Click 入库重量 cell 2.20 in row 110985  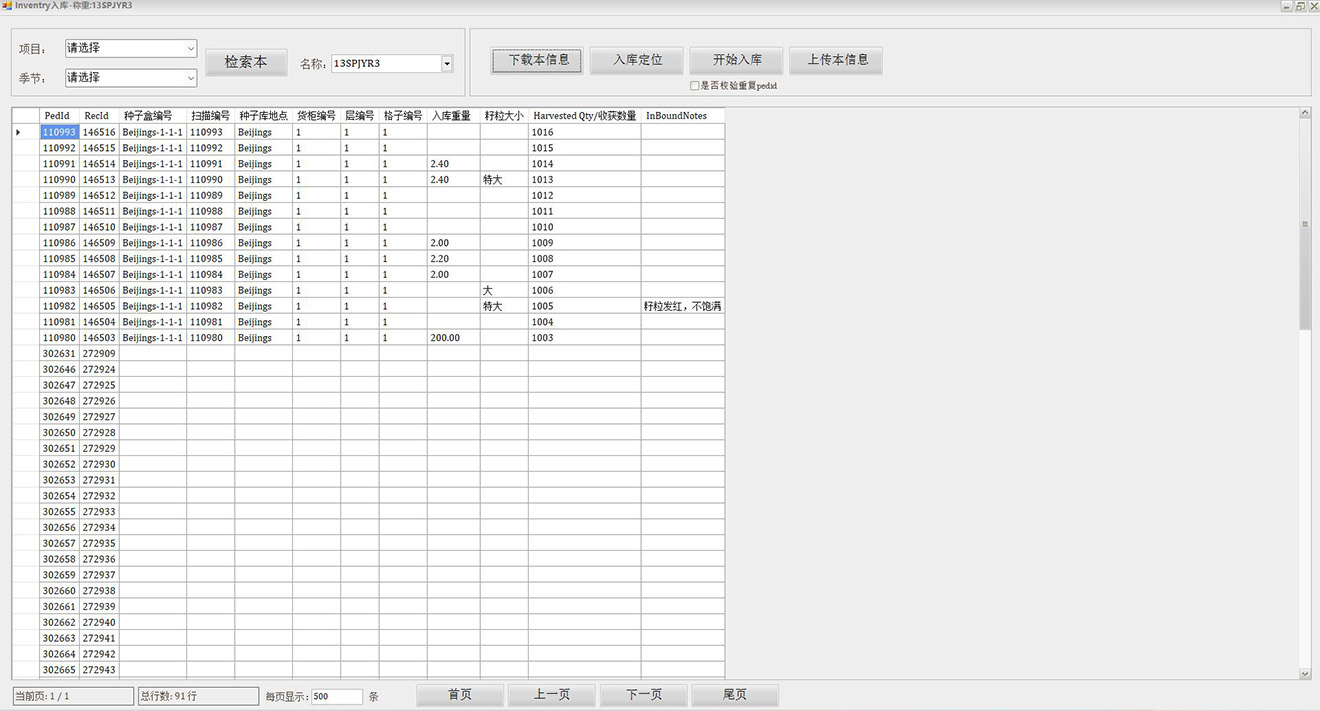tap(453, 259)
